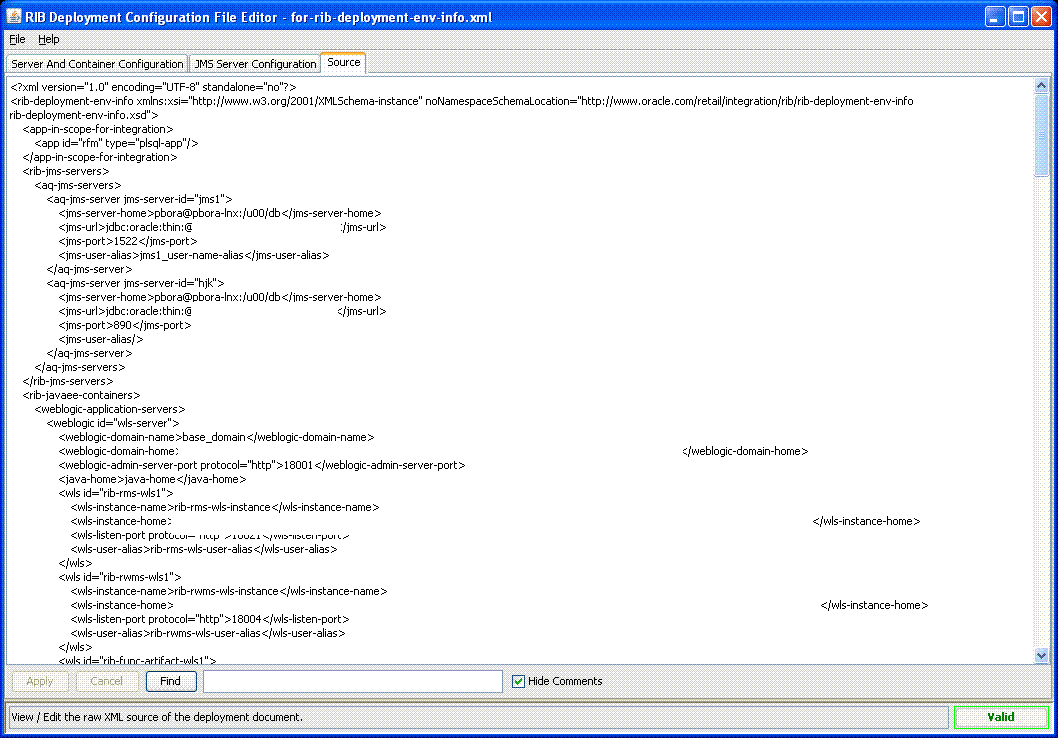Click the Cancel button

pyautogui.click(x=107, y=681)
